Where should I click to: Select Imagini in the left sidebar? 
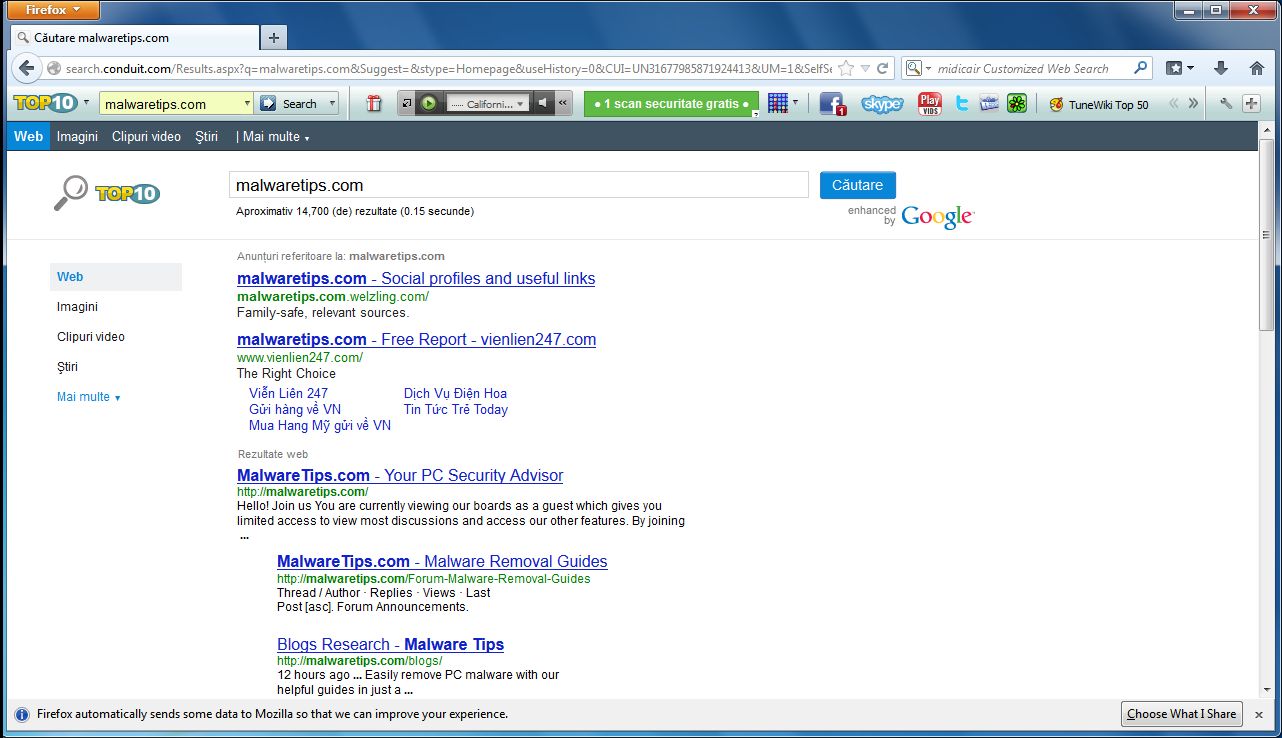coord(77,307)
